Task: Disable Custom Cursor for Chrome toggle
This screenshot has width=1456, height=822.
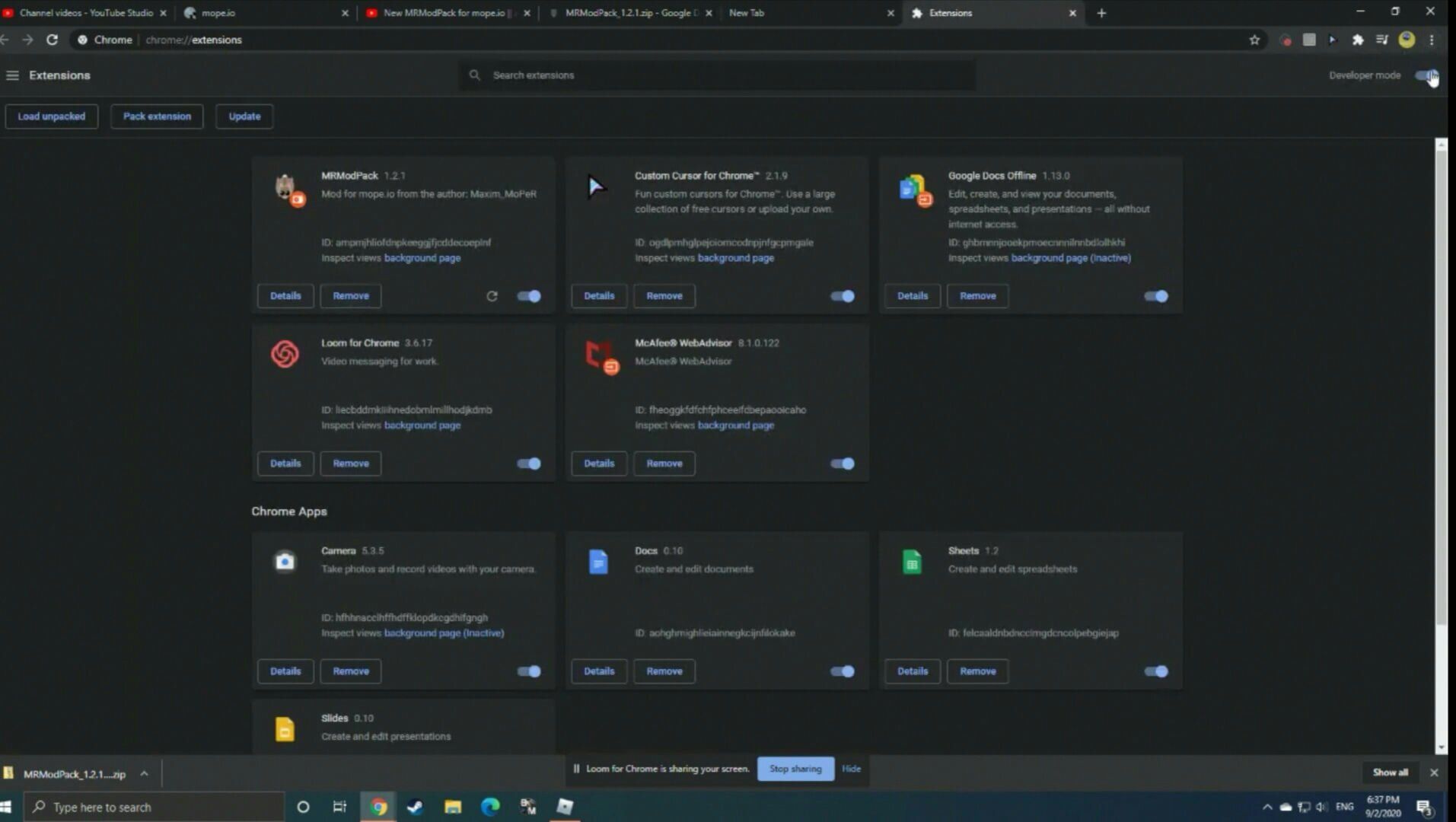Action: [x=843, y=296]
